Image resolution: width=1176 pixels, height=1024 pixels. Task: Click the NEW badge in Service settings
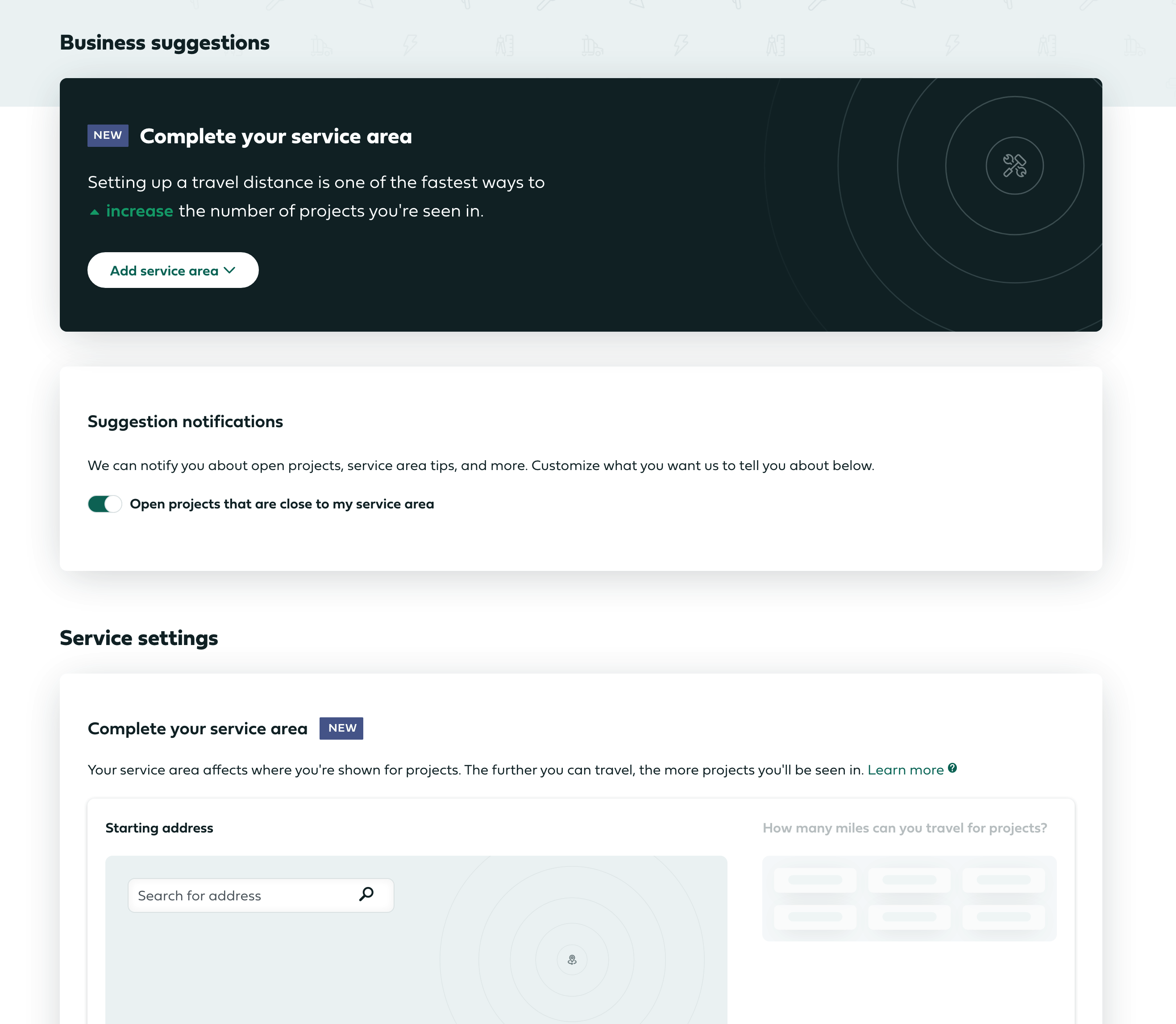click(x=341, y=728)
